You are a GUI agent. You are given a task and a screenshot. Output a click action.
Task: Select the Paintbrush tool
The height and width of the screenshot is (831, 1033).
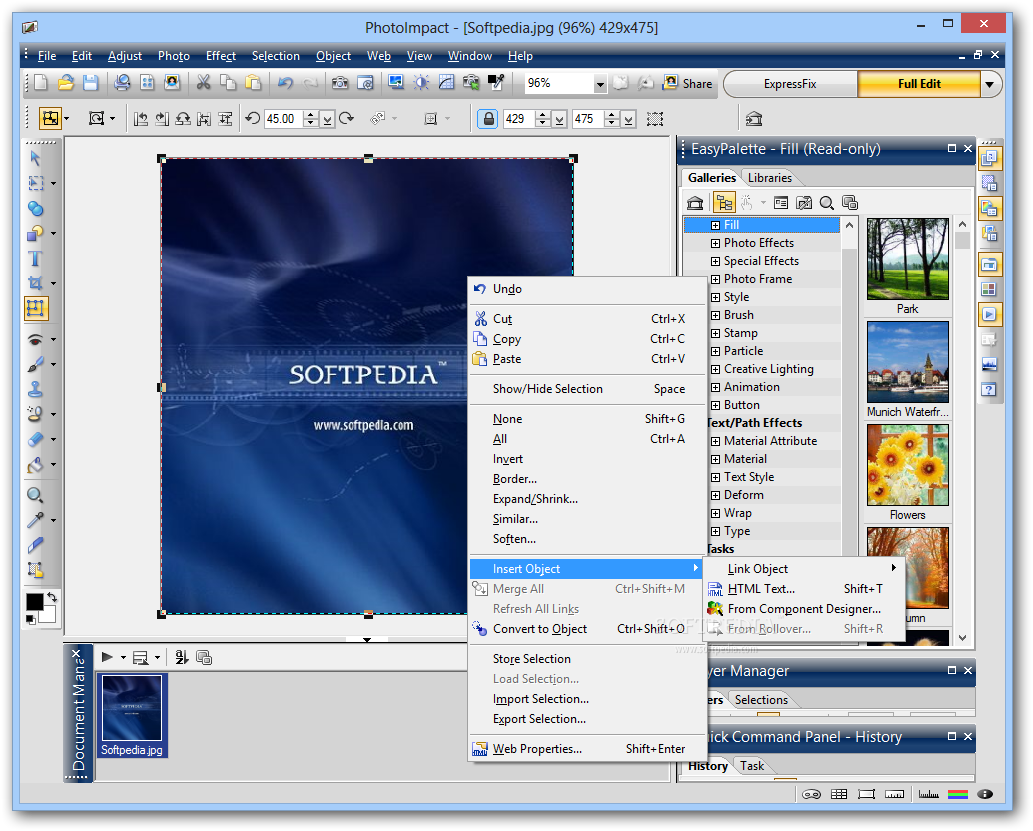tap(35, 364)
